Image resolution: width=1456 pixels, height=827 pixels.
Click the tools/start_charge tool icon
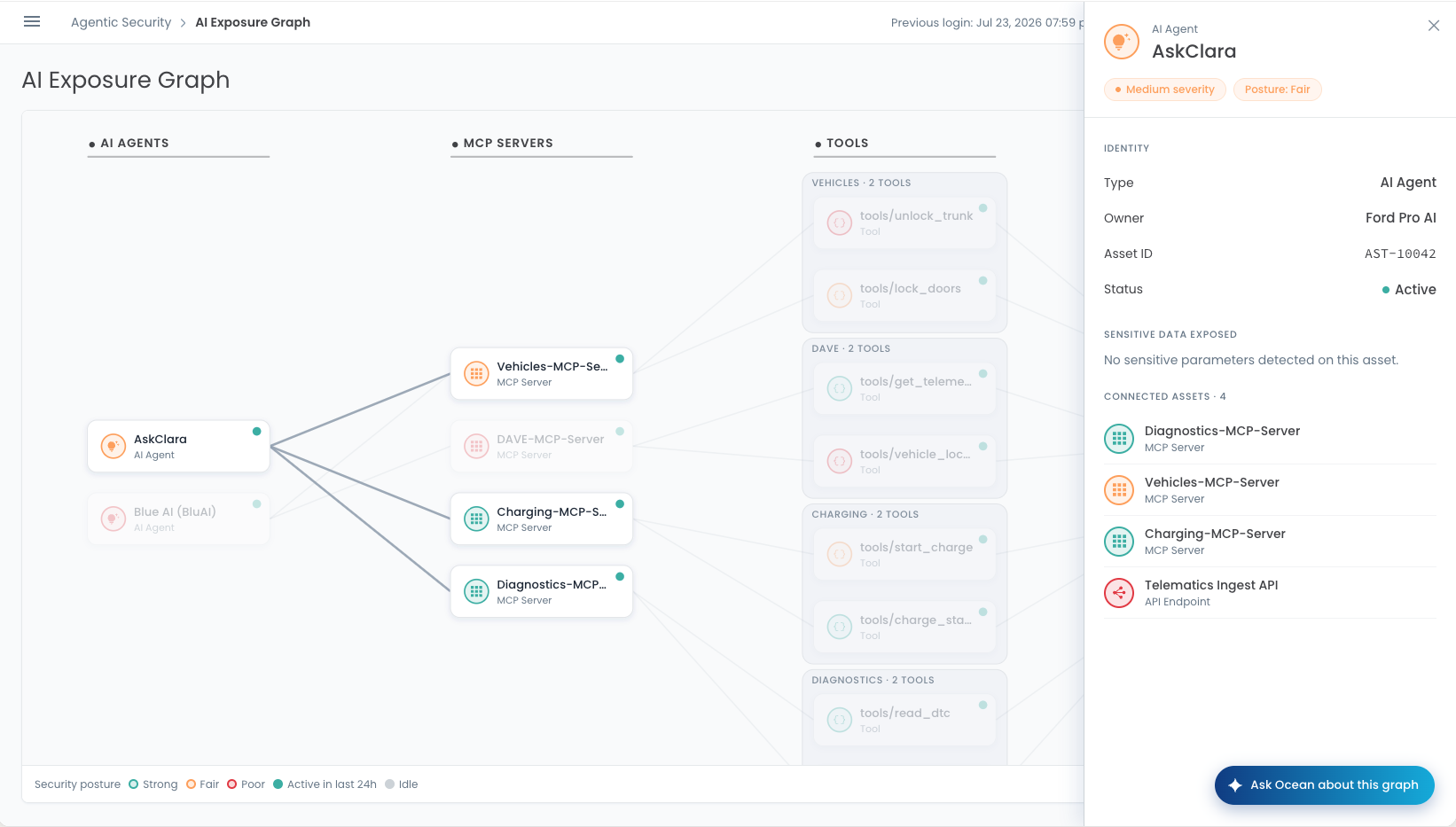[x=839, y=554]
